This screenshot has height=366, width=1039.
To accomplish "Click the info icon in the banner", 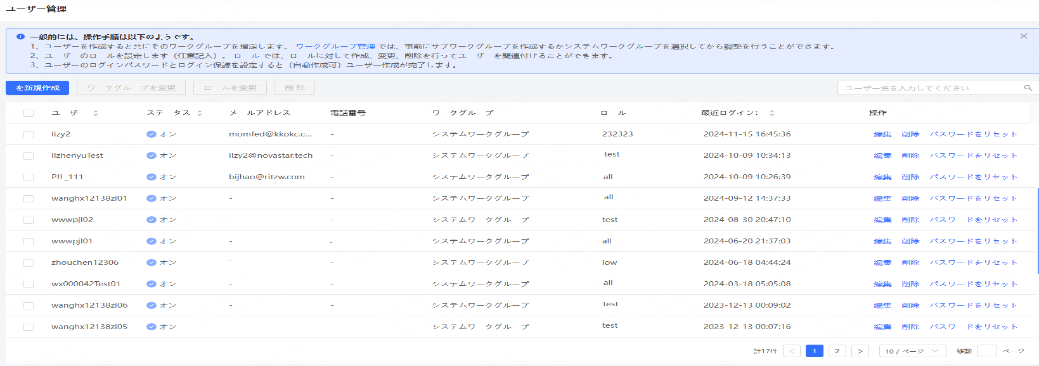I will (x=21, y=37).
